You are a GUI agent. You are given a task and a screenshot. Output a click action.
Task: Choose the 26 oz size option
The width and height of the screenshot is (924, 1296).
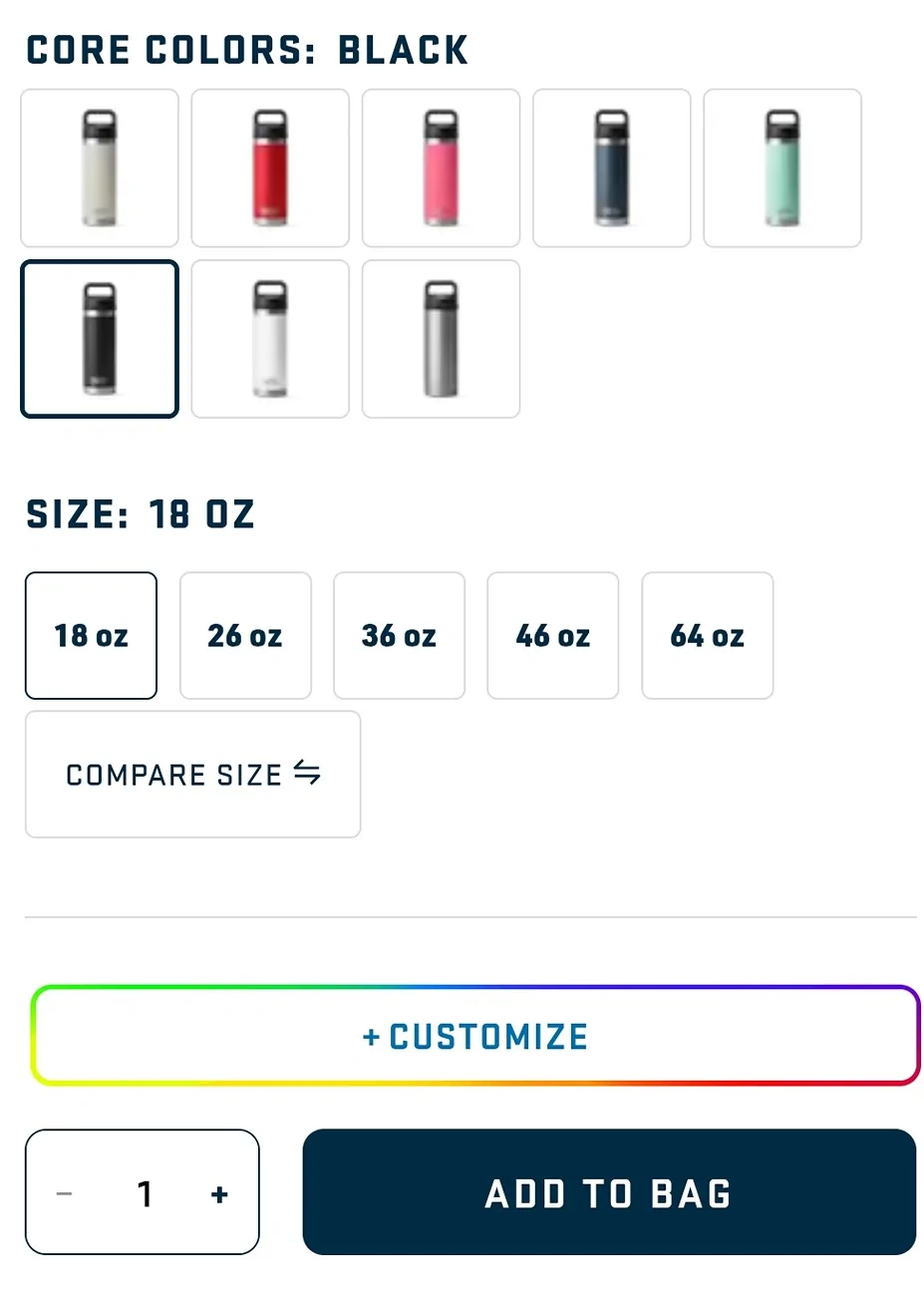pos(245,636)
